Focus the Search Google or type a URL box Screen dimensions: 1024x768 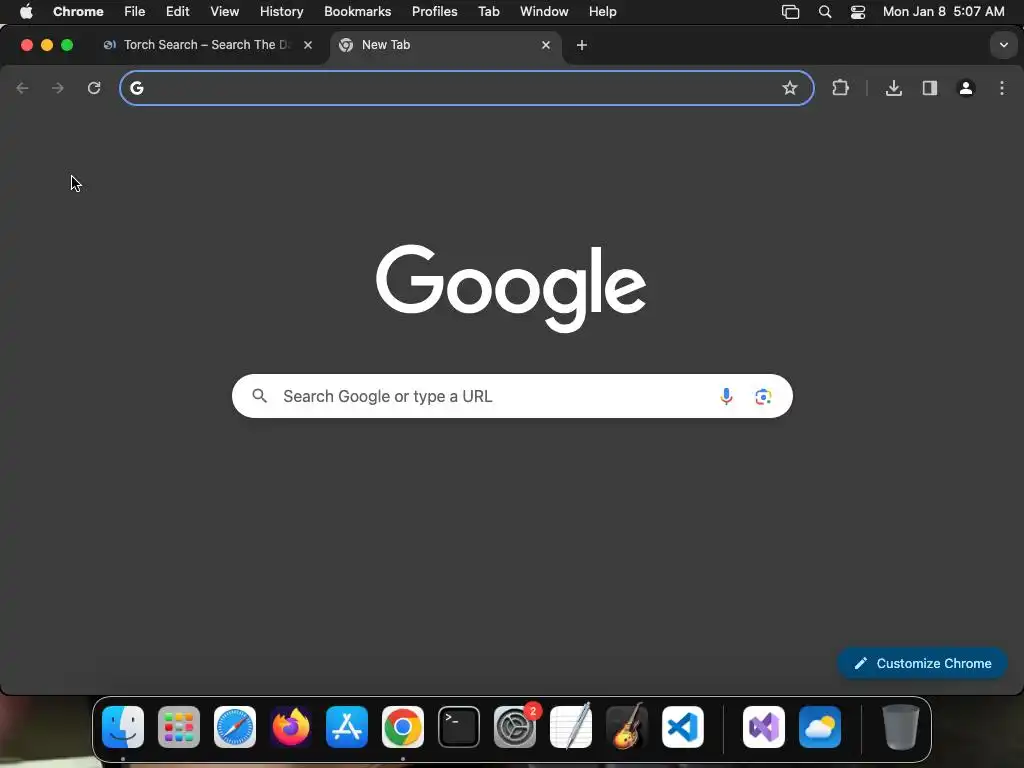(512, 396)
